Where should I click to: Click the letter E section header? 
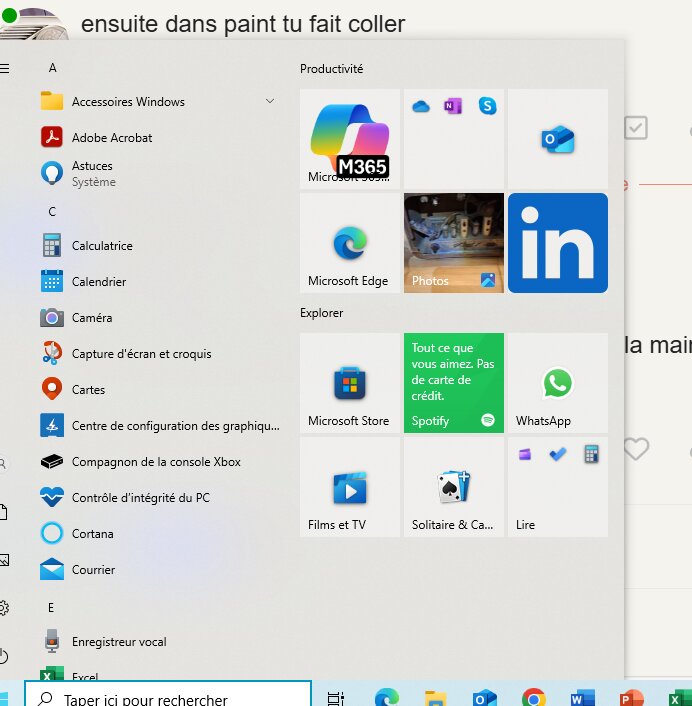(x=51, y=608)
